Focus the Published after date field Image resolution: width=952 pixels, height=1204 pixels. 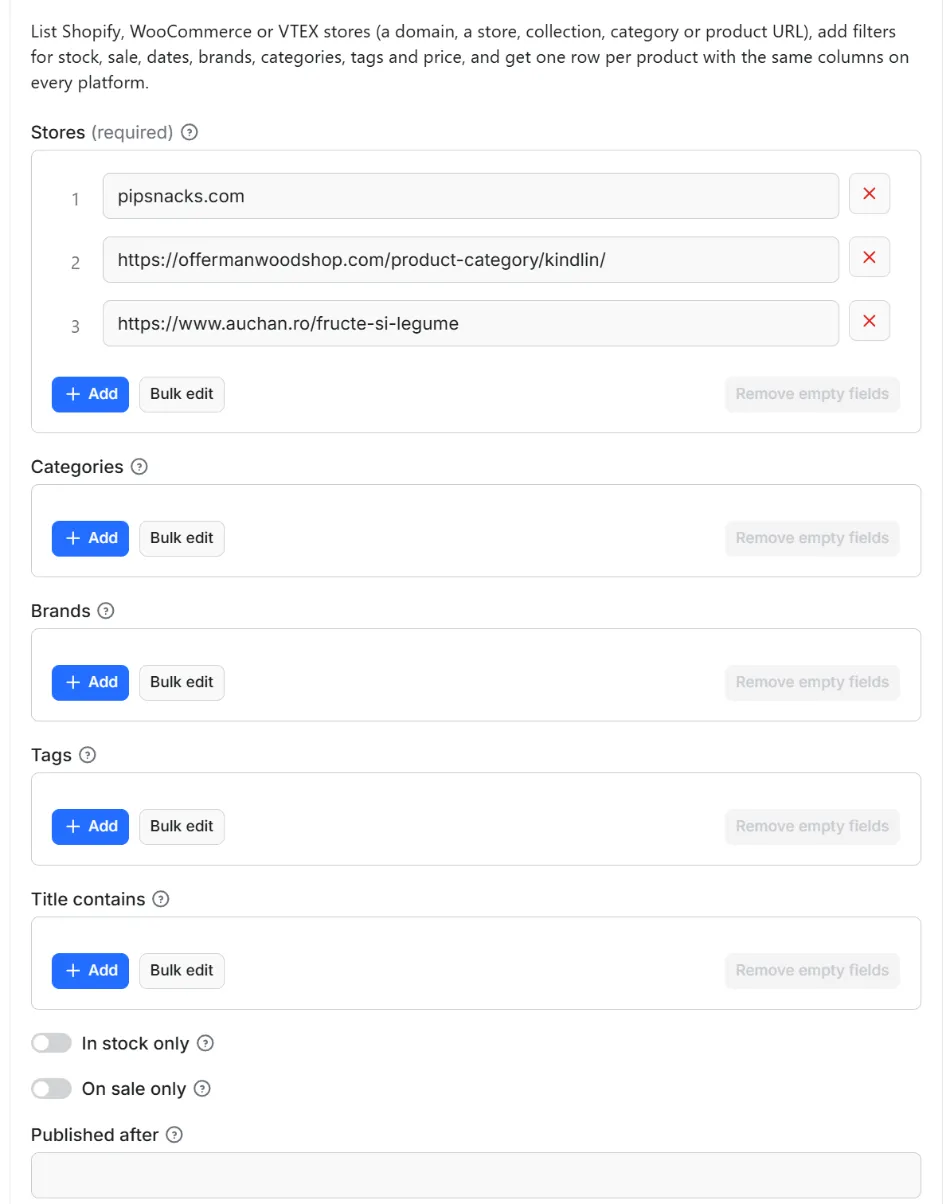click(x=476, y=1176)
